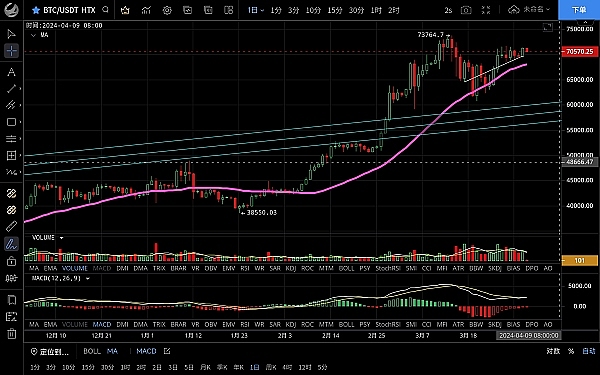Open the chart settings gear

pyautogui.click(x=167, y=10)
